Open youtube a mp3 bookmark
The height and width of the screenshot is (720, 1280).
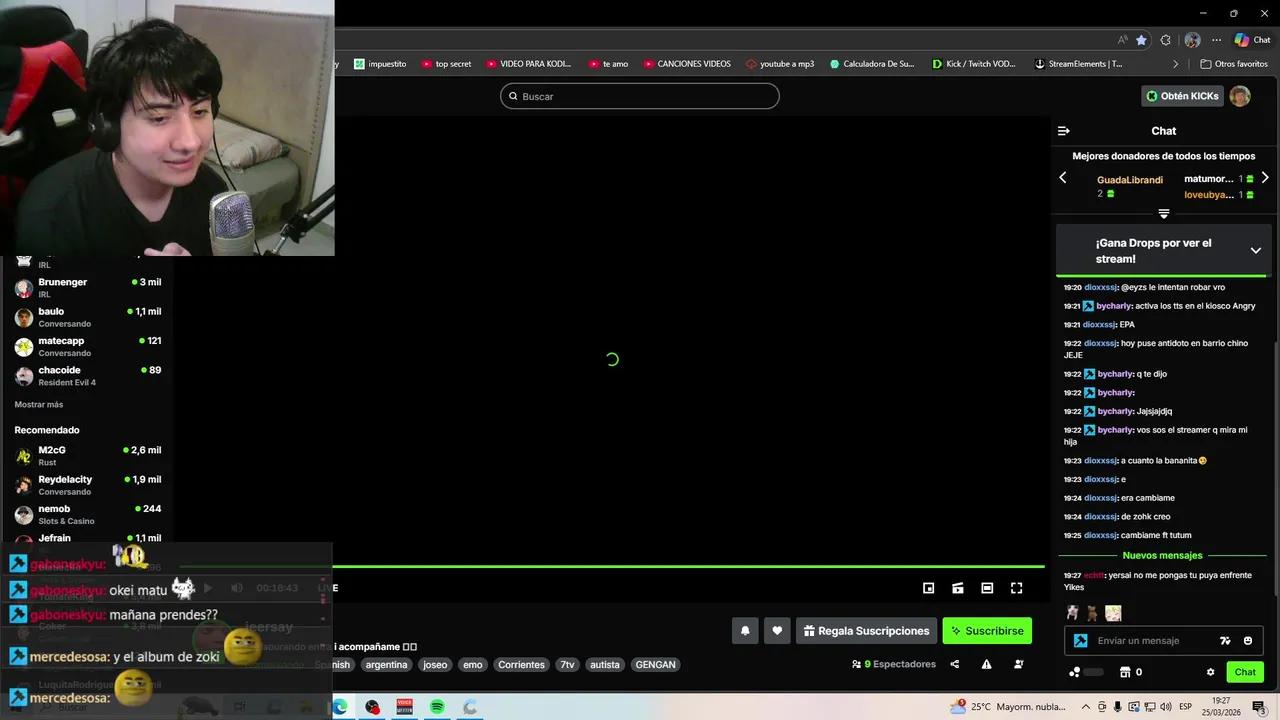780,64
